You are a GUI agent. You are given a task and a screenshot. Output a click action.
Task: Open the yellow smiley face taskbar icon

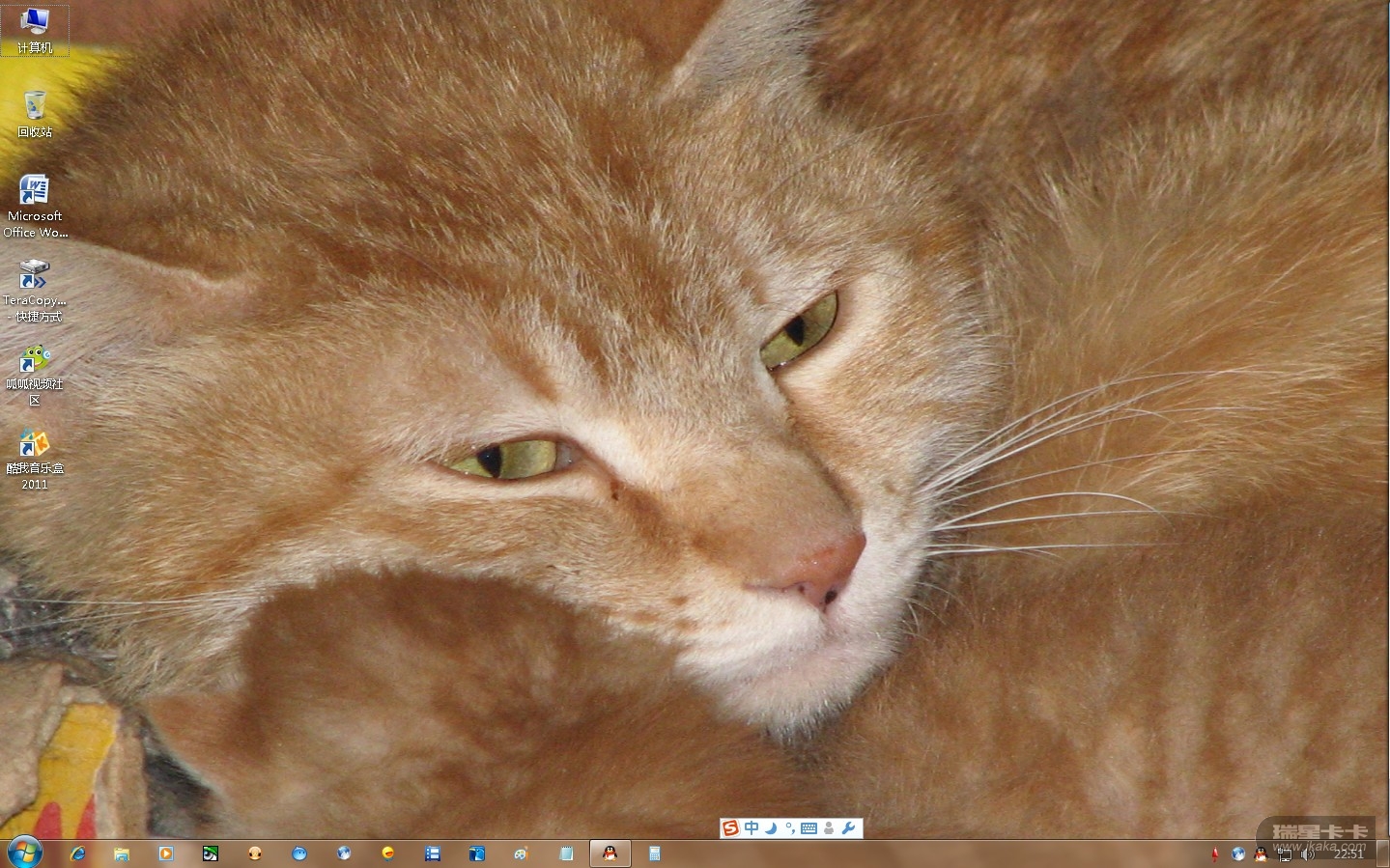click(x=388, y=854)
